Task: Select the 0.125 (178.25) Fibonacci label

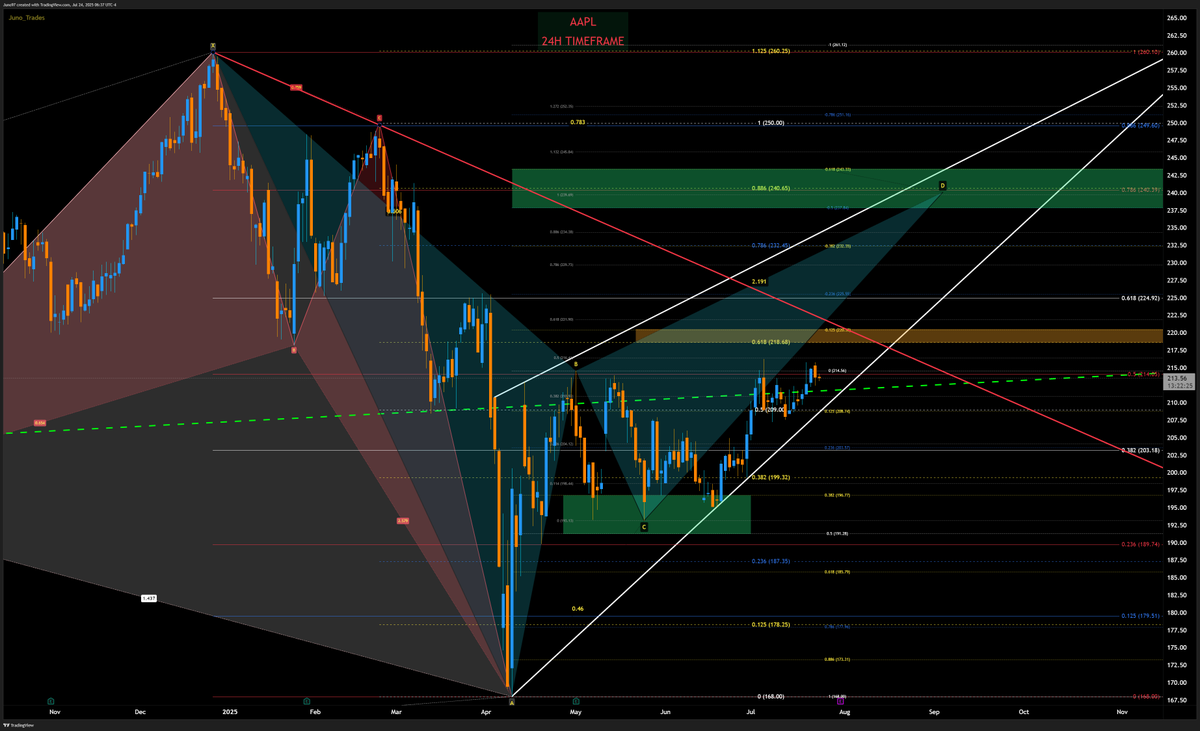Action: point(771,625)
